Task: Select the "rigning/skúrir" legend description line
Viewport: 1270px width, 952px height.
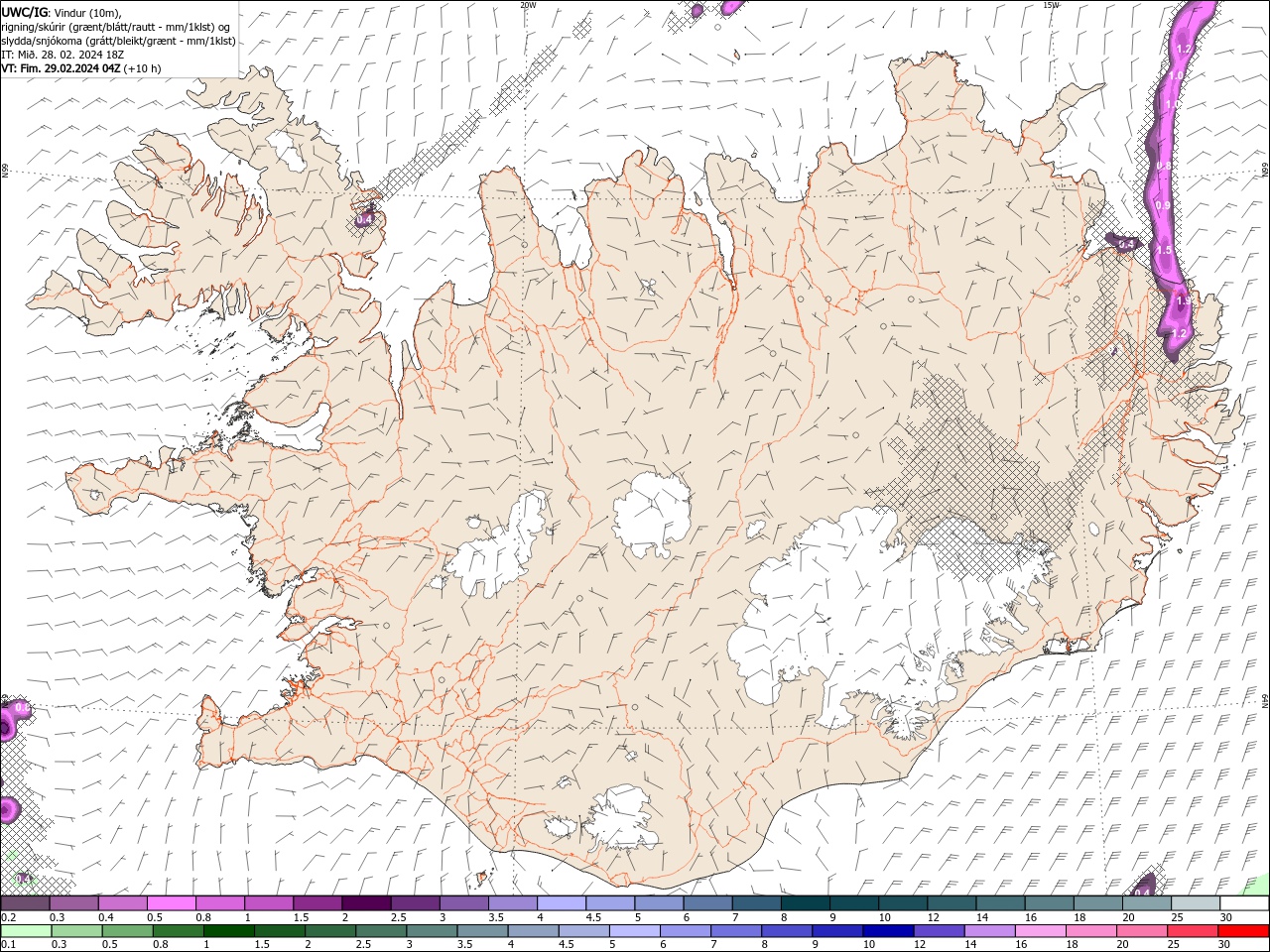Action: (116, 27)
